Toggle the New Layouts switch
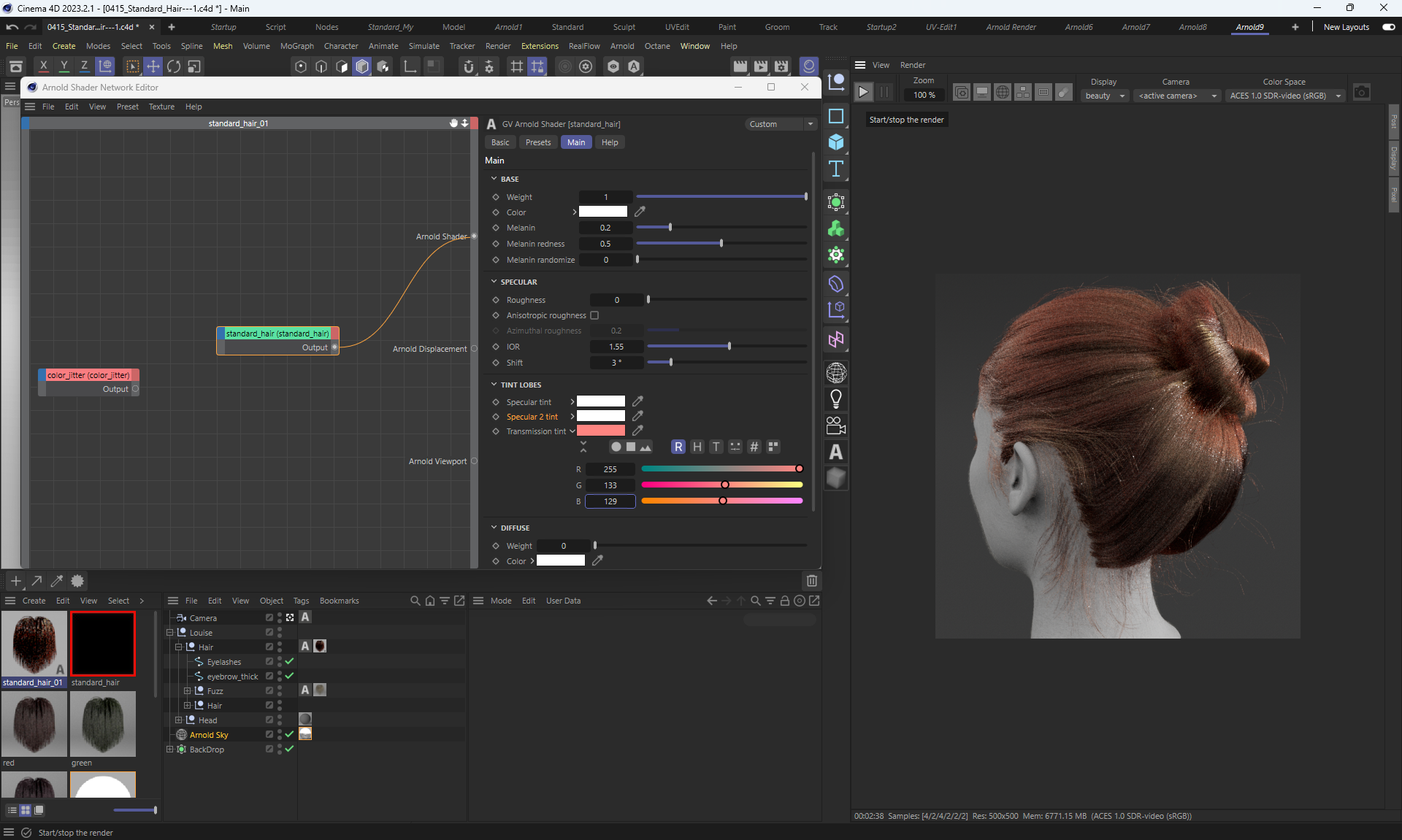Screen dimensions: 1402x840 pyautogui.click(x=1388, y=27)
